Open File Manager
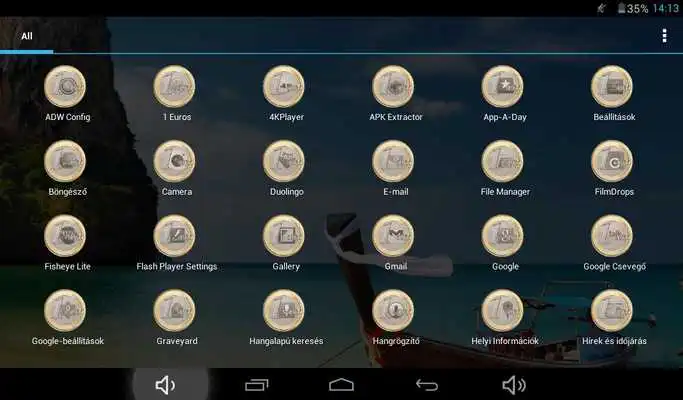 point(503,161)
